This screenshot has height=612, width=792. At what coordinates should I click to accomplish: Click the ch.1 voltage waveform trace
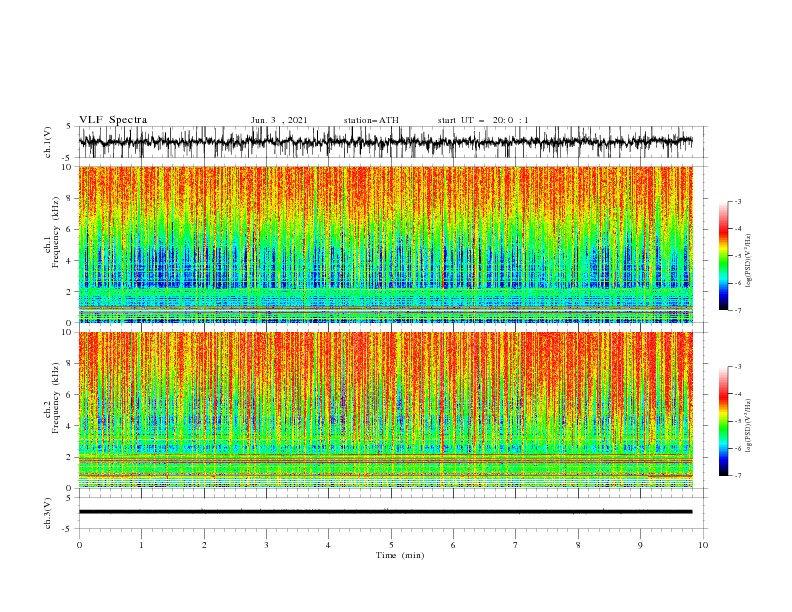385,142
